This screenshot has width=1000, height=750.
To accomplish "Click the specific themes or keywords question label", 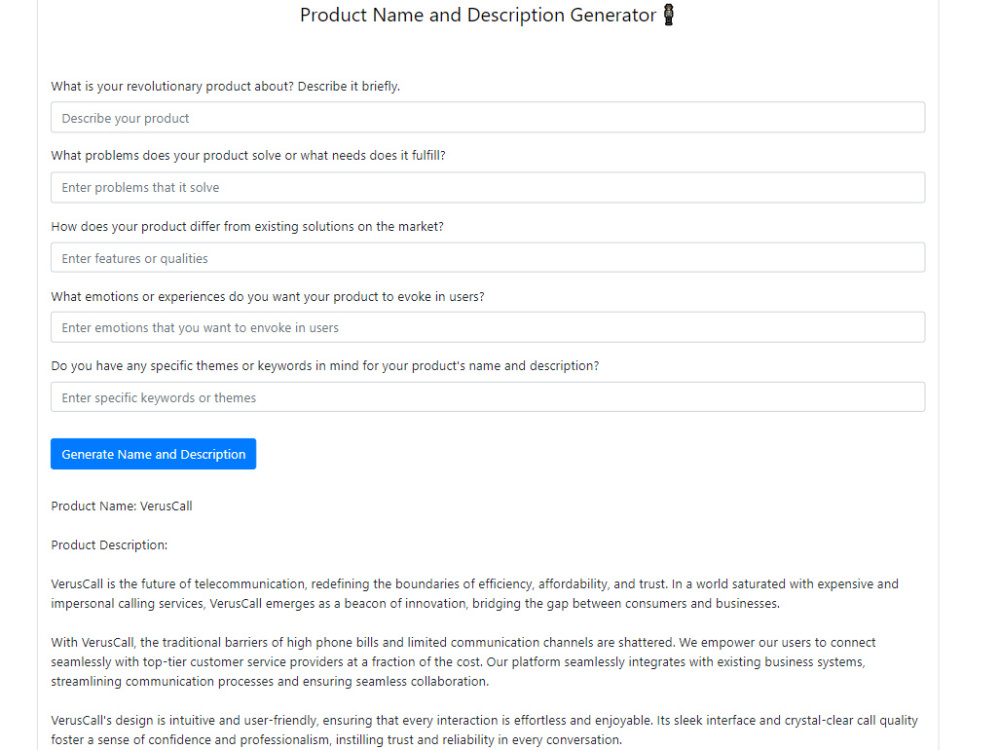I will coord(325,366).
